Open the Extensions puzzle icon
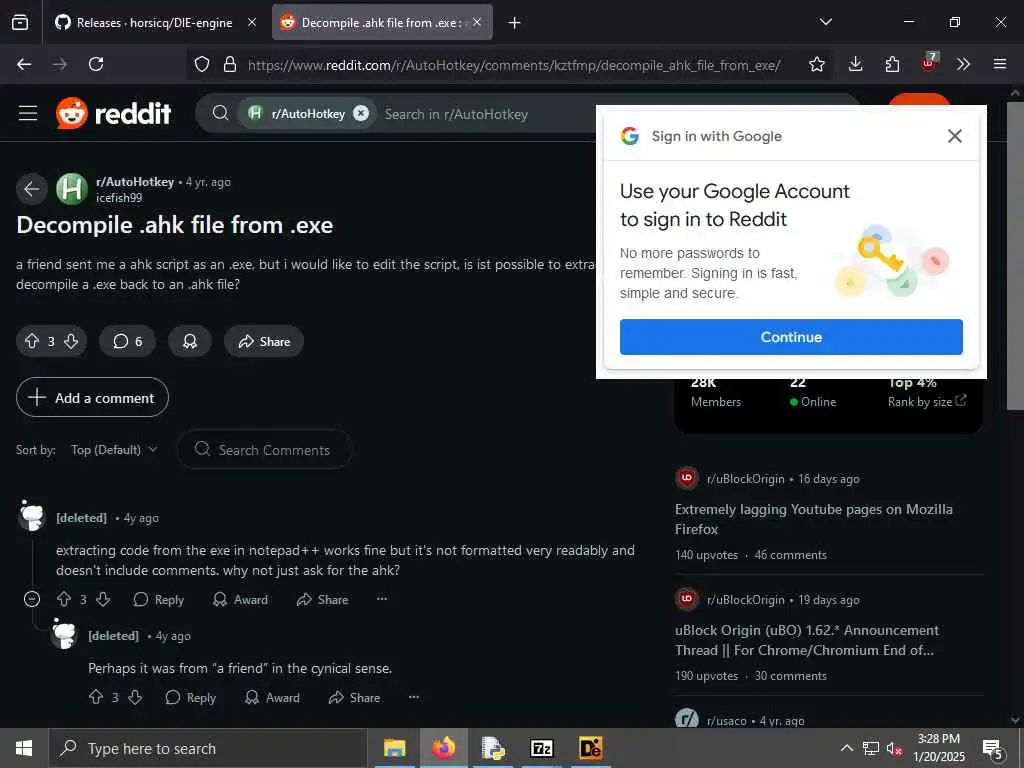 [x=892, y=64]
